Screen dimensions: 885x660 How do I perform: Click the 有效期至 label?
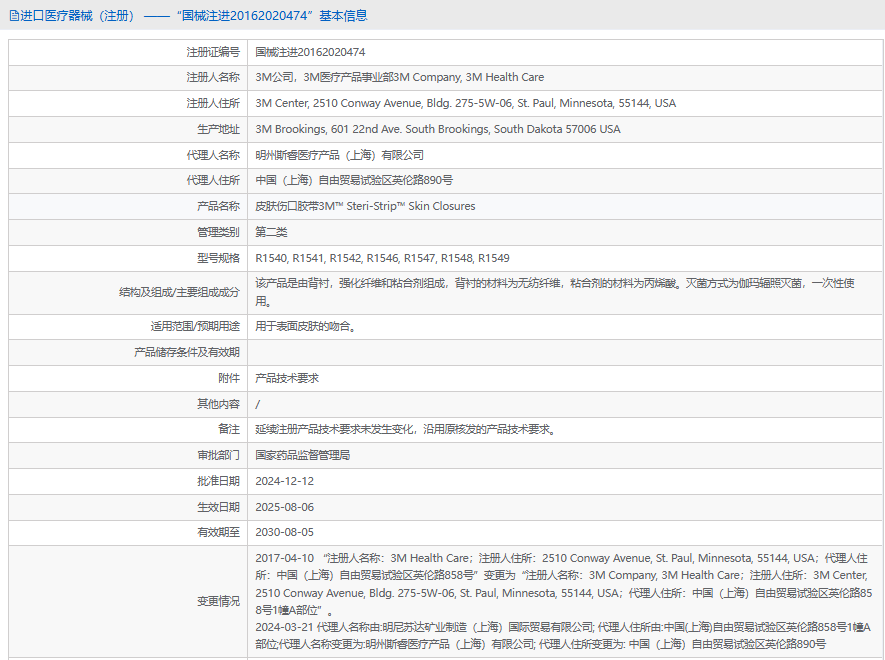(218, 532)
